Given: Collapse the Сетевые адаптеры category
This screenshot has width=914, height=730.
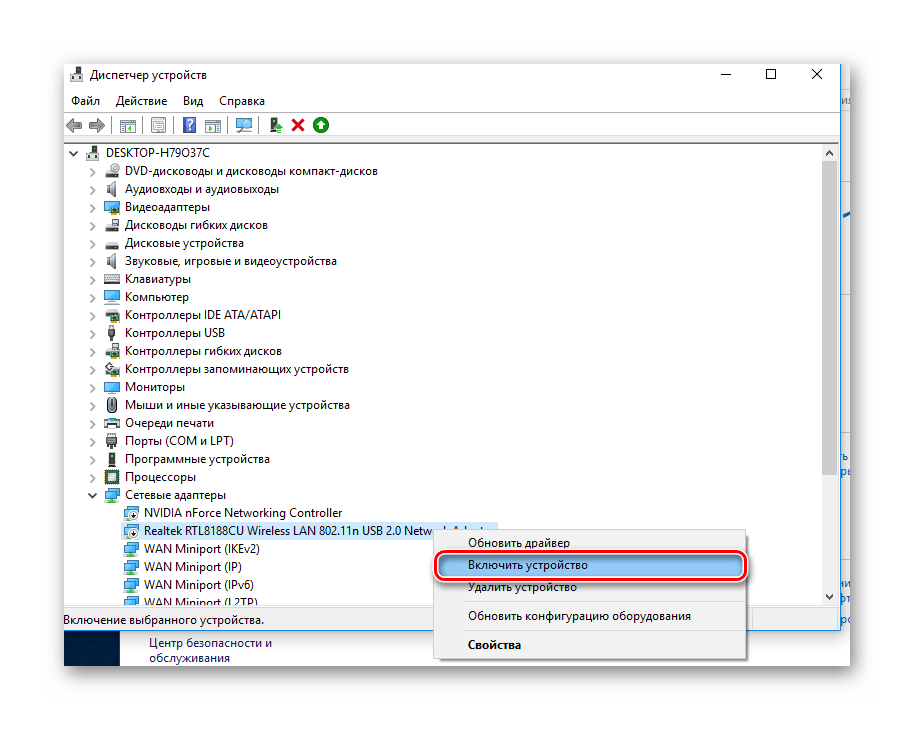Looking at the screenshot, I should pos(93,495).
